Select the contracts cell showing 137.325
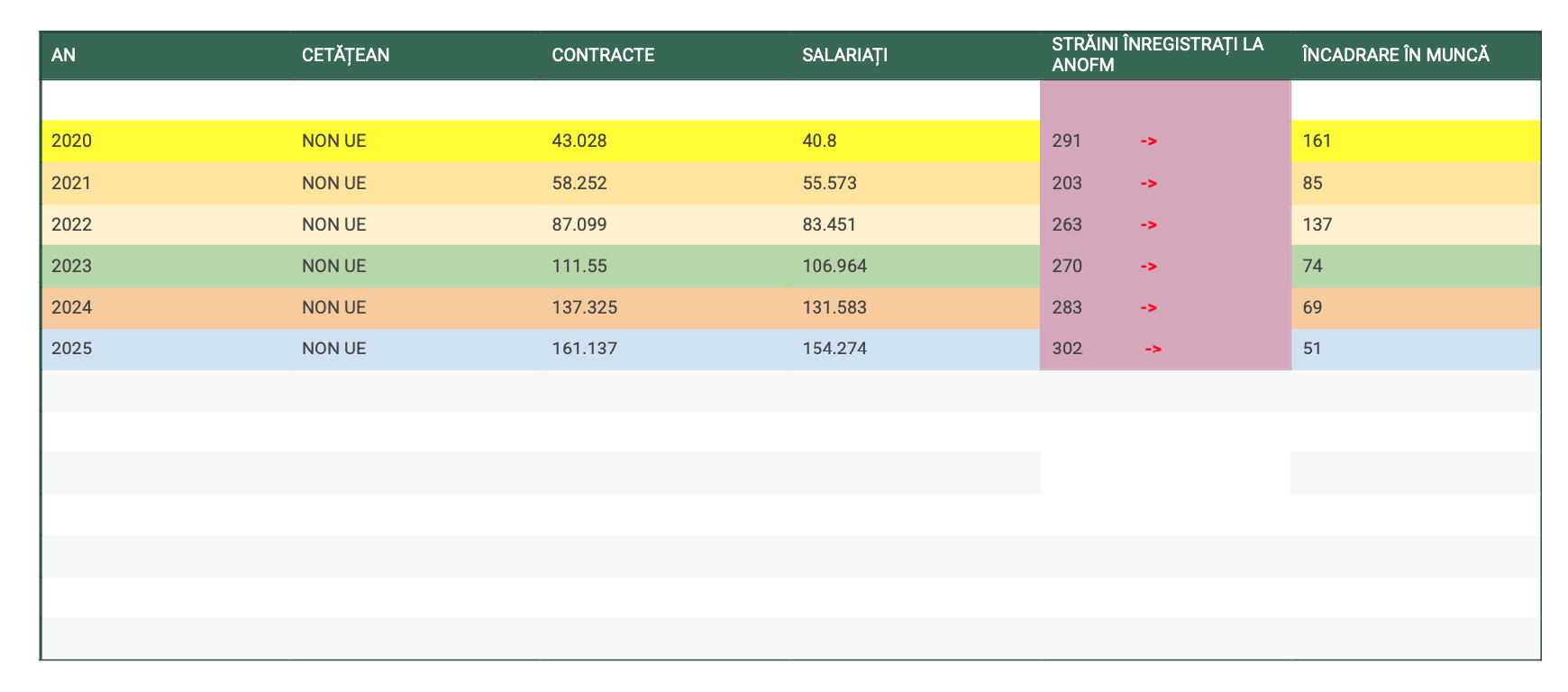The image size is (1568, 692). (585, 308)
